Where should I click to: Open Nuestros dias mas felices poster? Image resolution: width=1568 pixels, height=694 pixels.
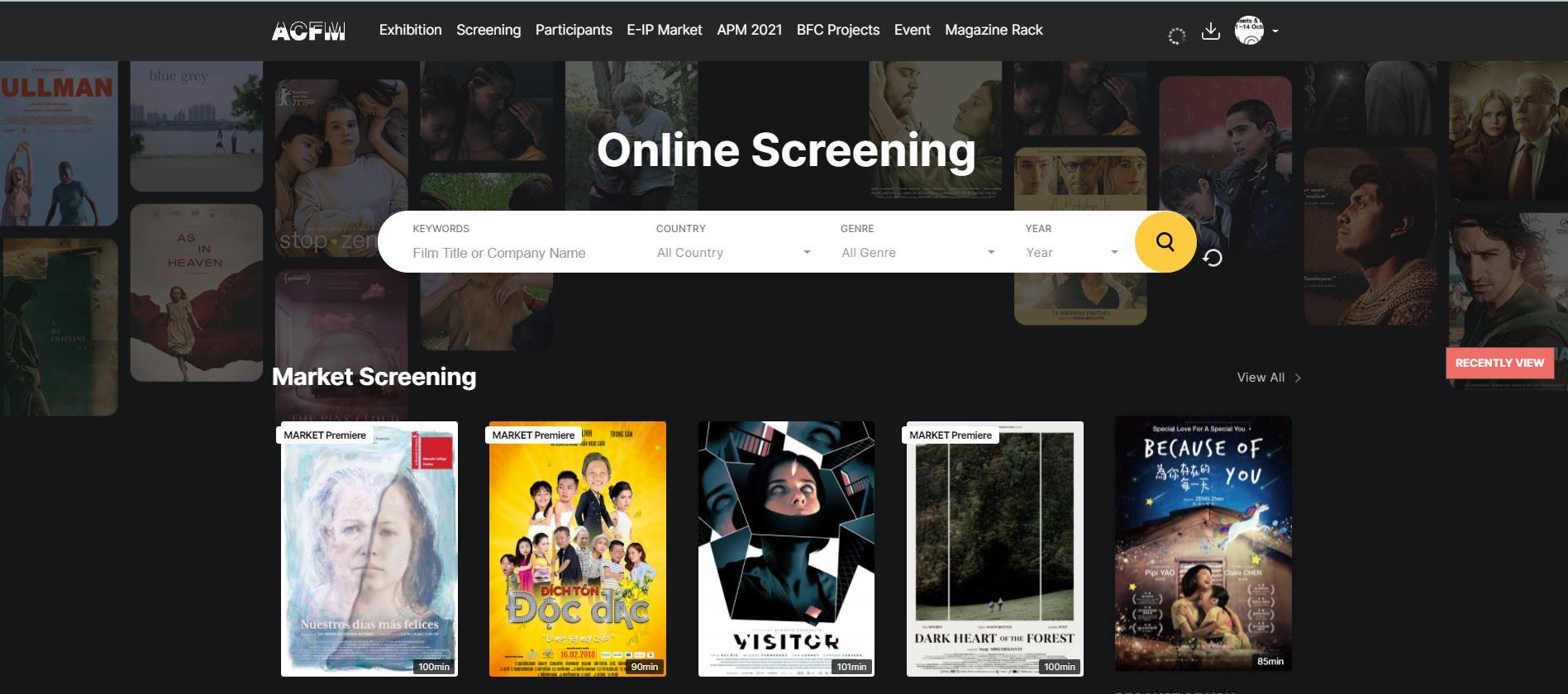[x=369, y=549]
